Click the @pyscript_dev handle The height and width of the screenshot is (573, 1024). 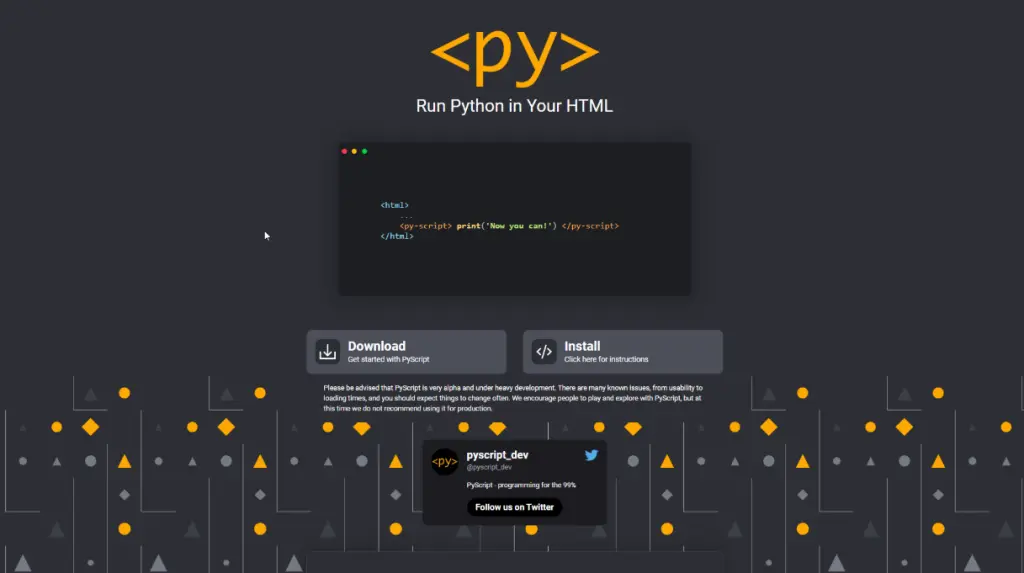tap(489, 467)
